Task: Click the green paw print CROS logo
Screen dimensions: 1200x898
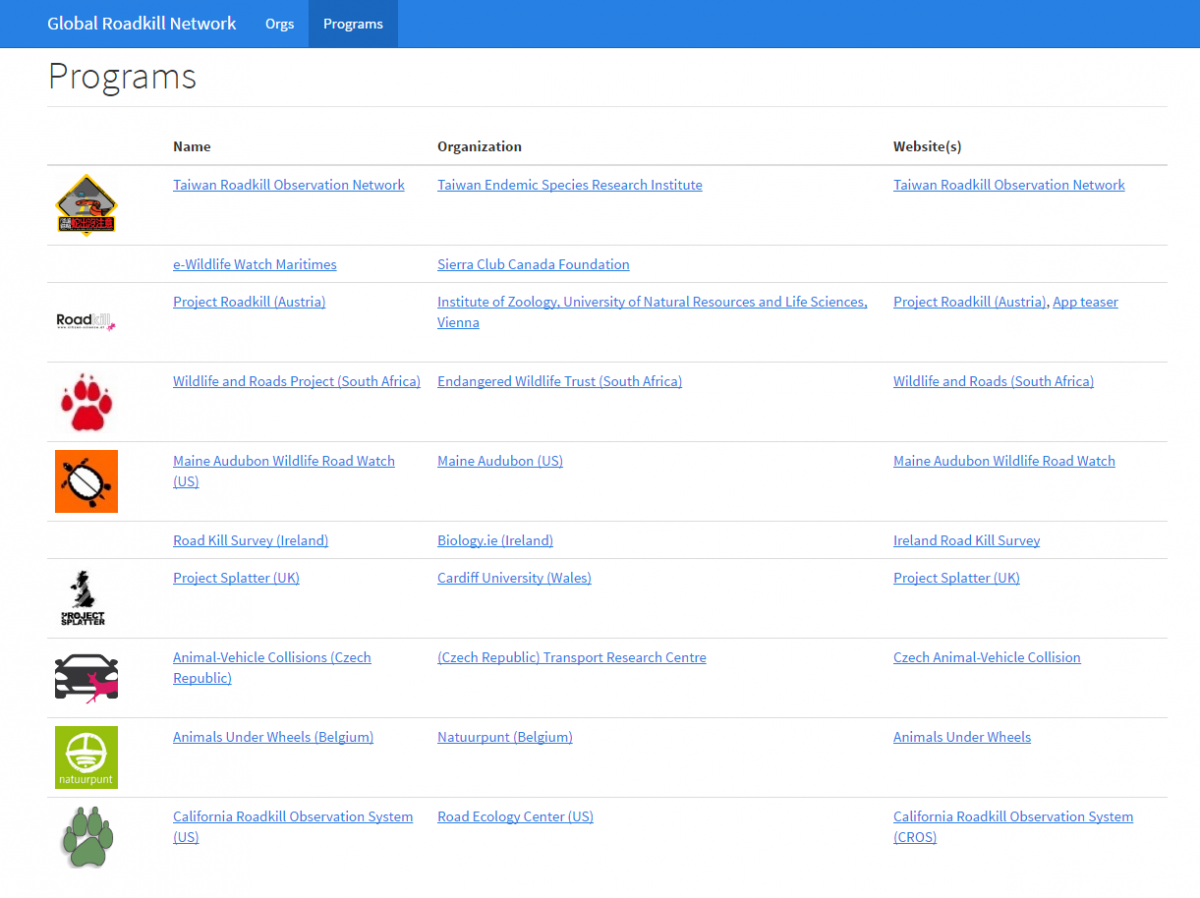Action: [x=86, y=837]
